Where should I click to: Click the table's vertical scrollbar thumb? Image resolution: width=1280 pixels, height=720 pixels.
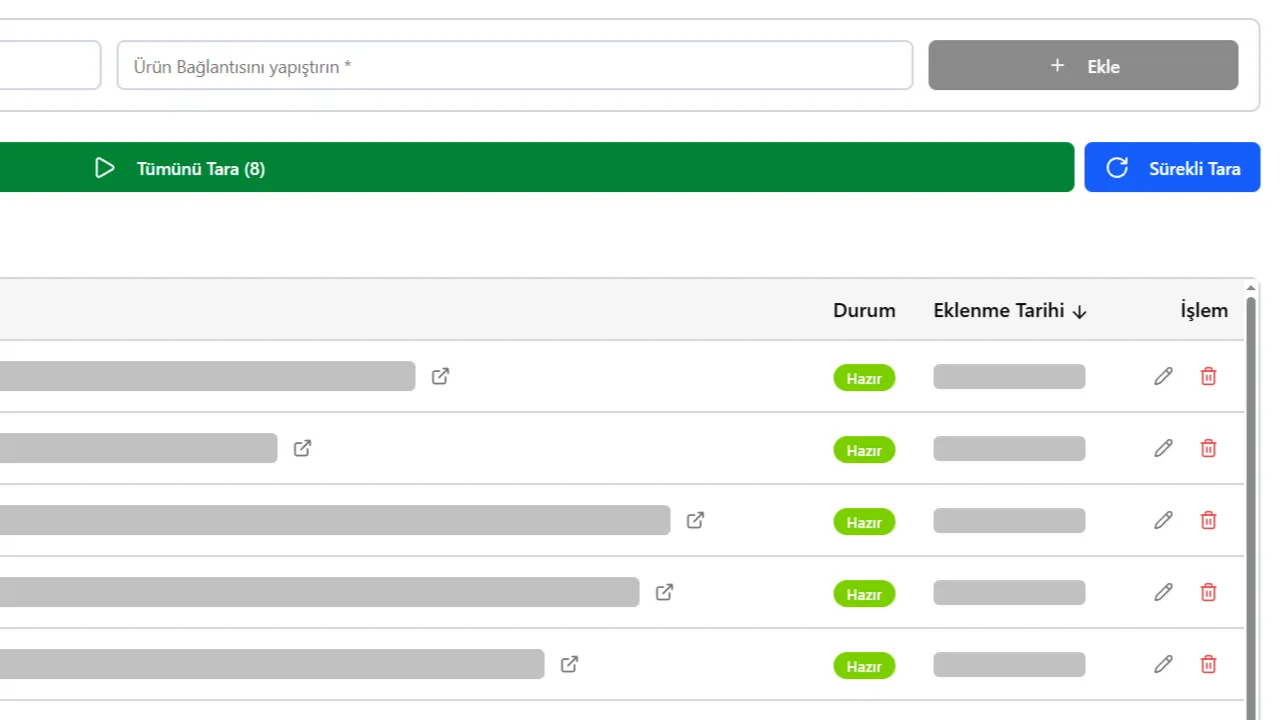1250,500
